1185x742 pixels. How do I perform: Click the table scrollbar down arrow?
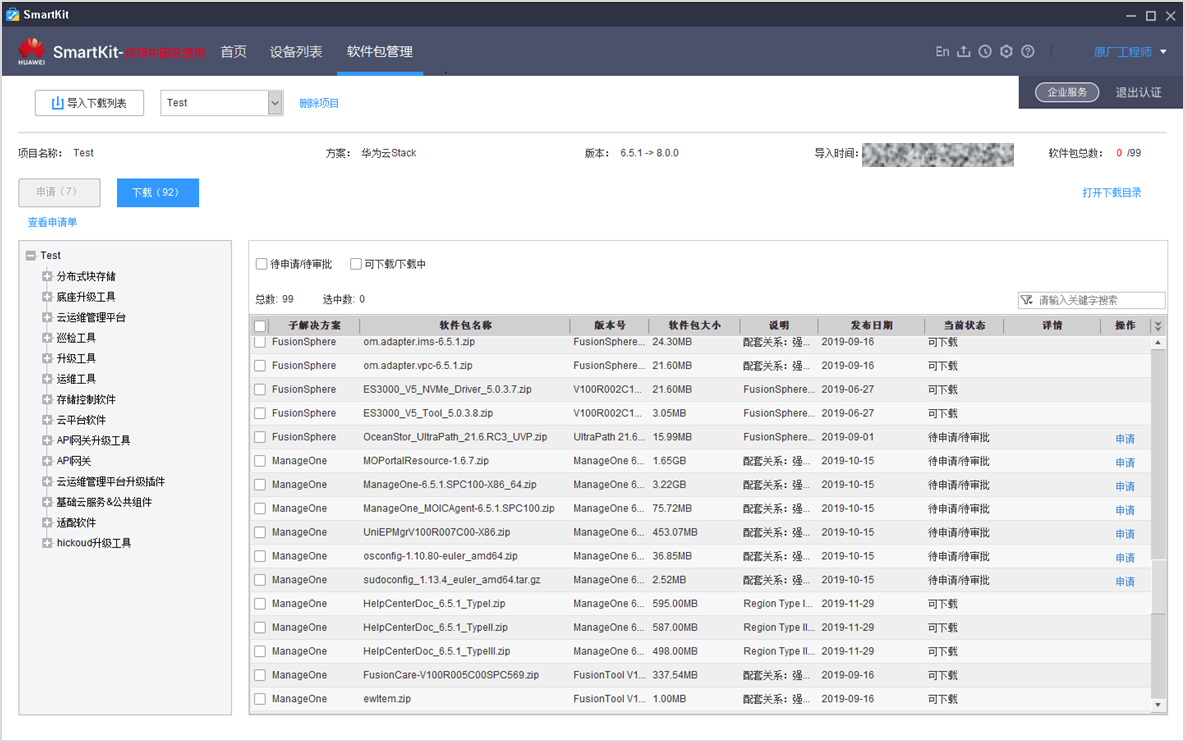[x=1158, y=705]
